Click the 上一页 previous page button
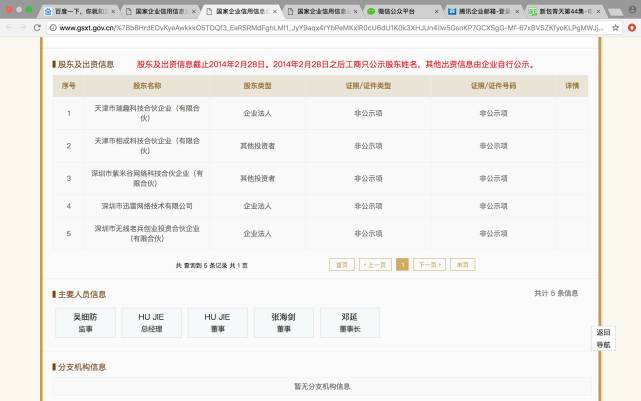The height and width of the screenshot is (401, 641). click(375, 265)
